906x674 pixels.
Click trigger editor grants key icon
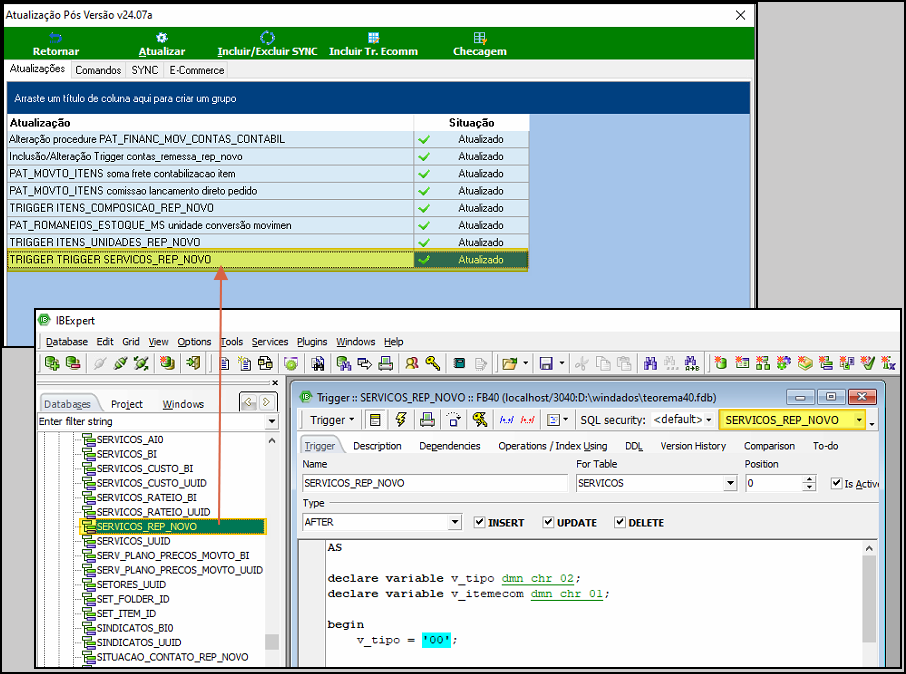(480, 420)
